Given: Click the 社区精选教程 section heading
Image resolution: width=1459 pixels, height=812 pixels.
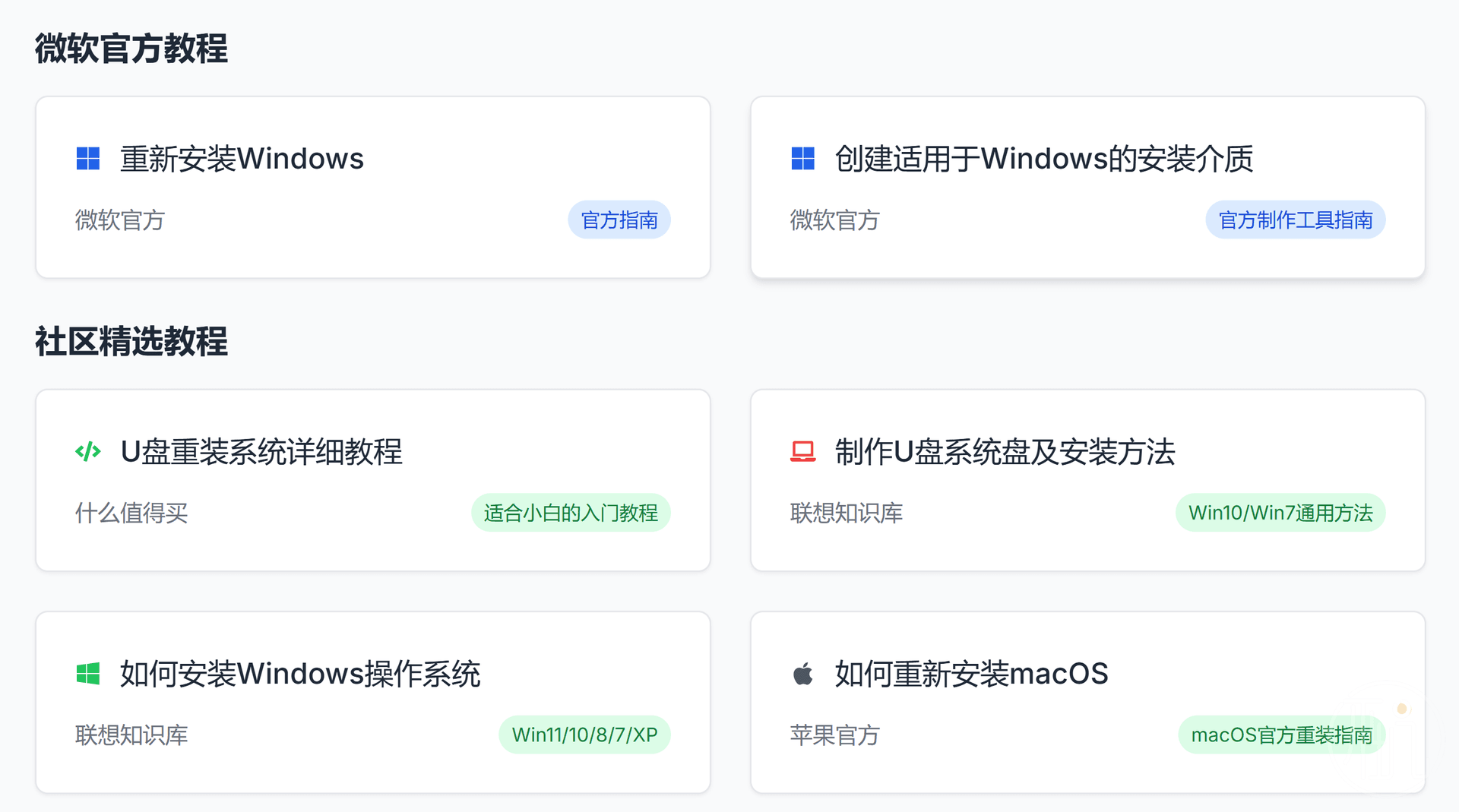Looking at the screenshot, I should point(131,342).
